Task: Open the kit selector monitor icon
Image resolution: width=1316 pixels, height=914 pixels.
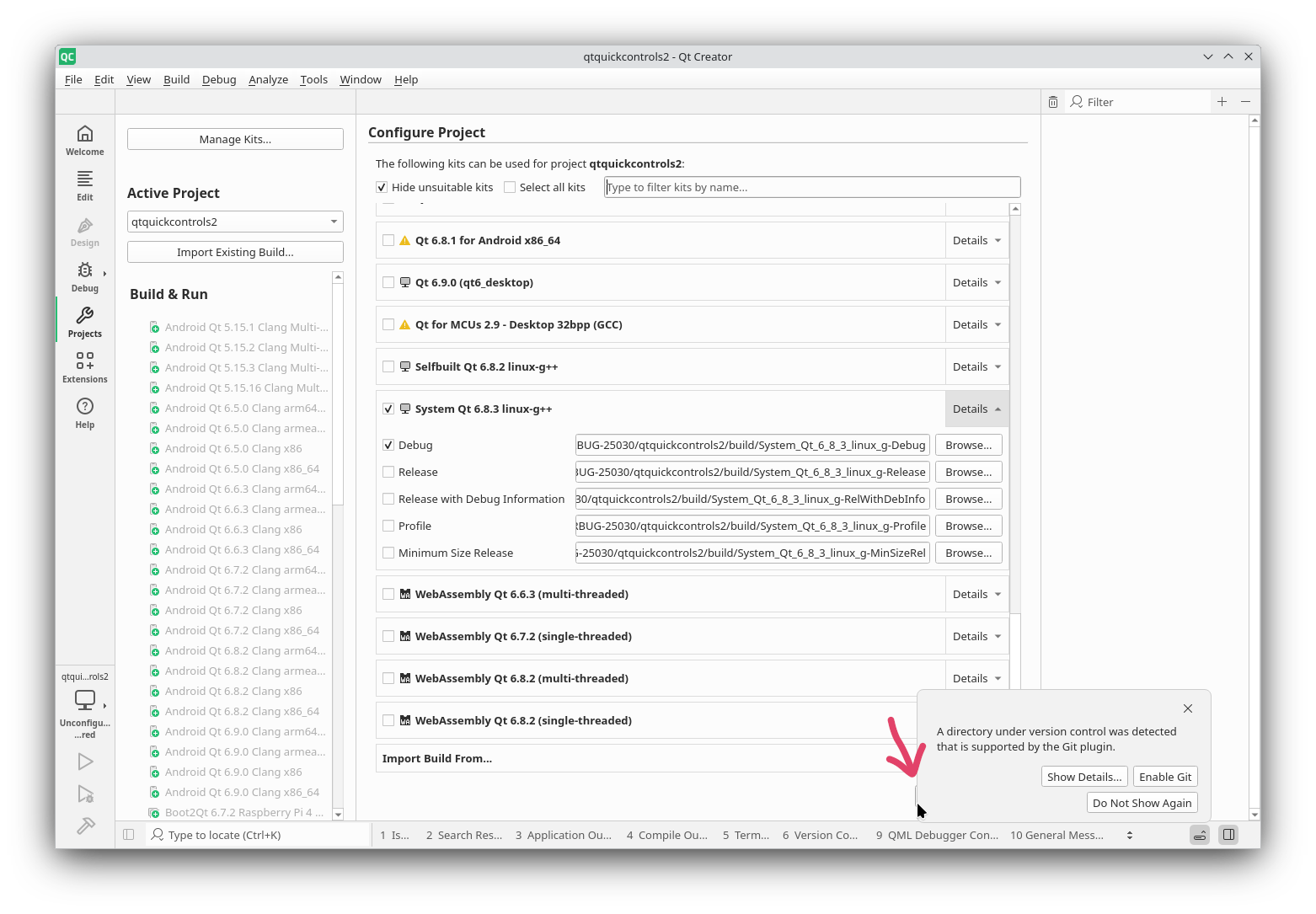Action: [85, 700]
